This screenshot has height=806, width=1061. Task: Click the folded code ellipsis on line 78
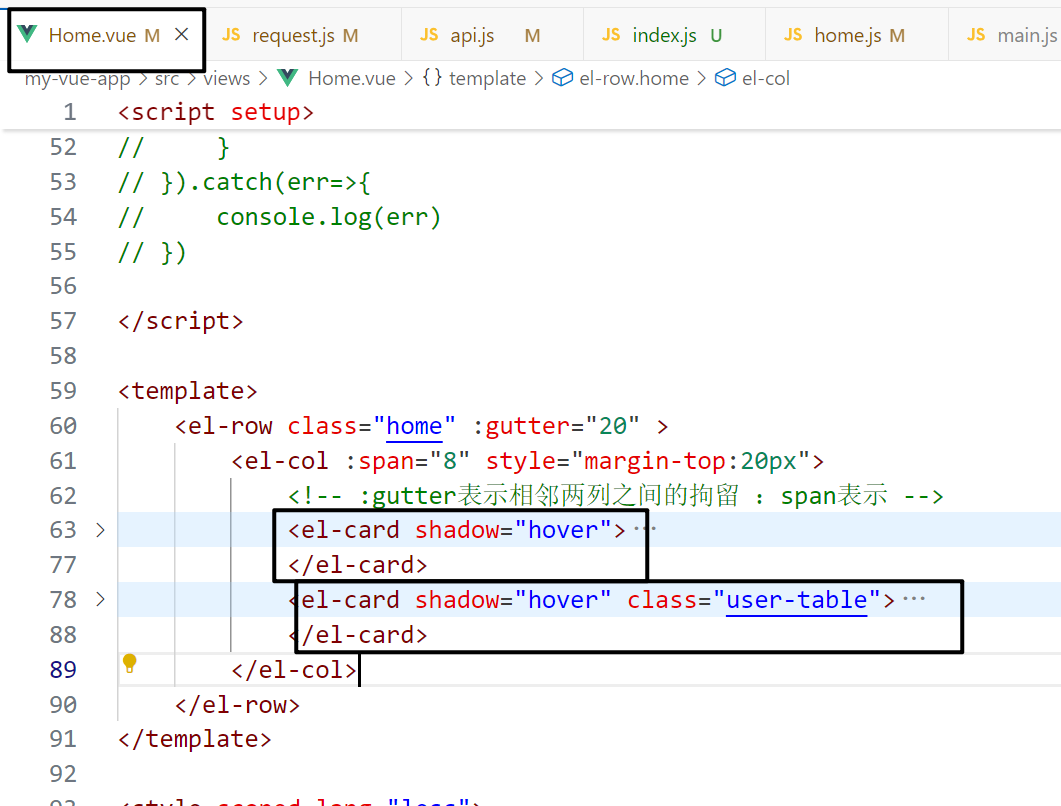(x=913, y=598)
